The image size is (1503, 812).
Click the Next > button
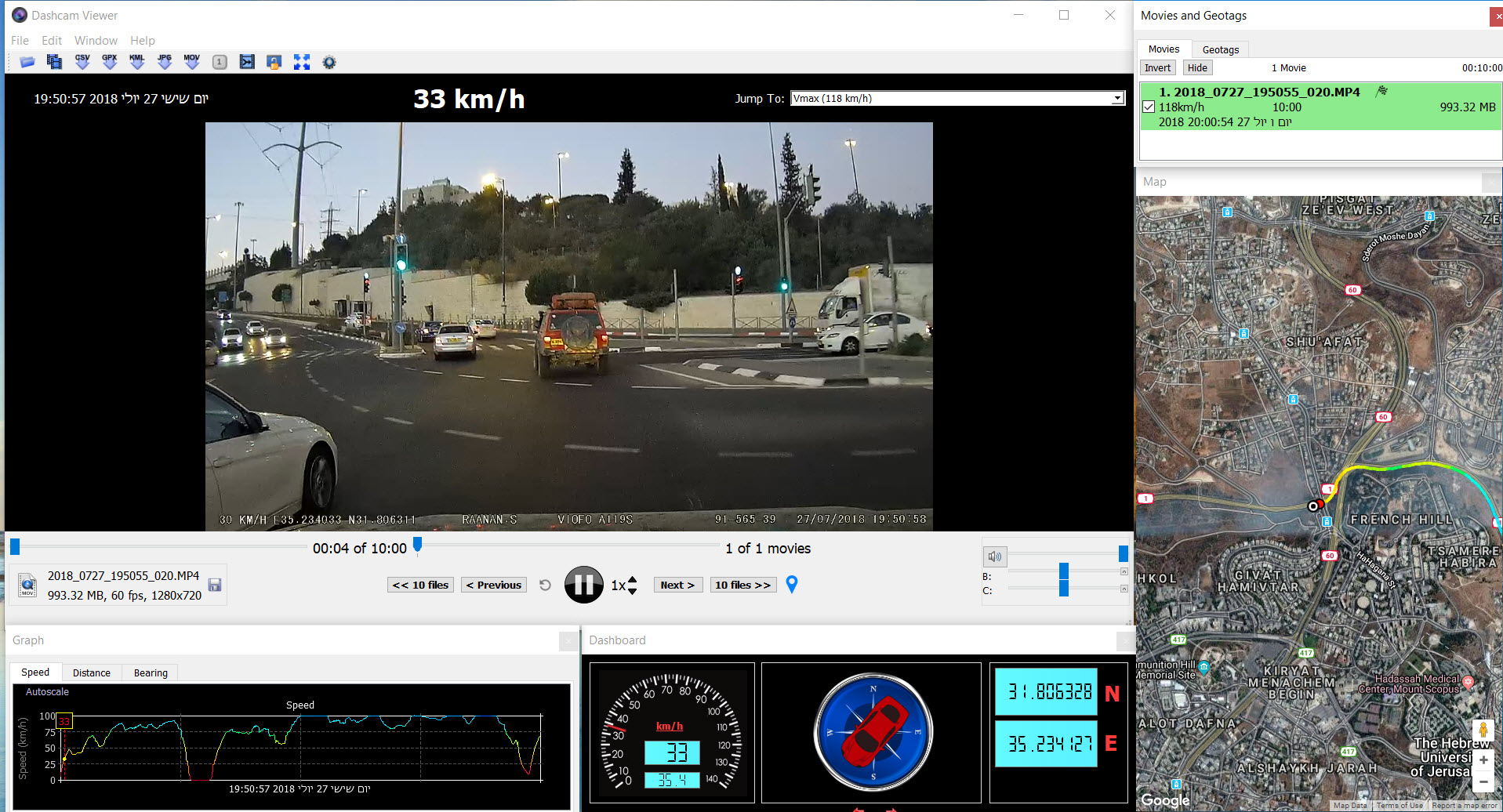tap(677, 585)
